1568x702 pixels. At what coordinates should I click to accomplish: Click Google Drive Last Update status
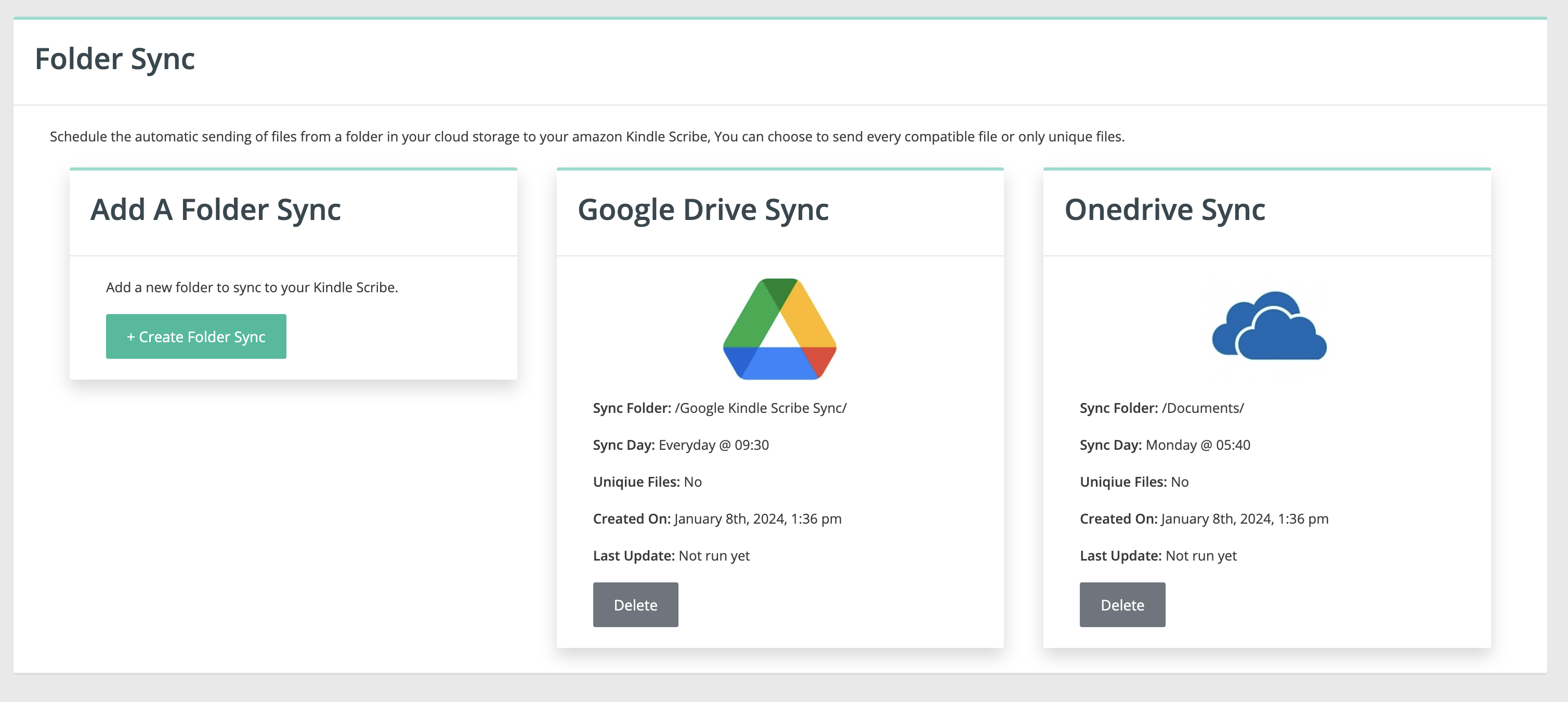click(x=714, y=556)
